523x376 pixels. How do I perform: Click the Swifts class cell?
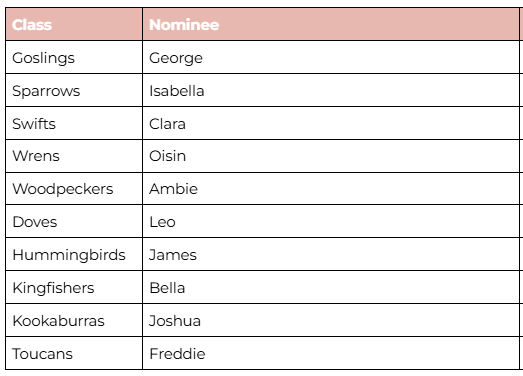tap(74, 123)
